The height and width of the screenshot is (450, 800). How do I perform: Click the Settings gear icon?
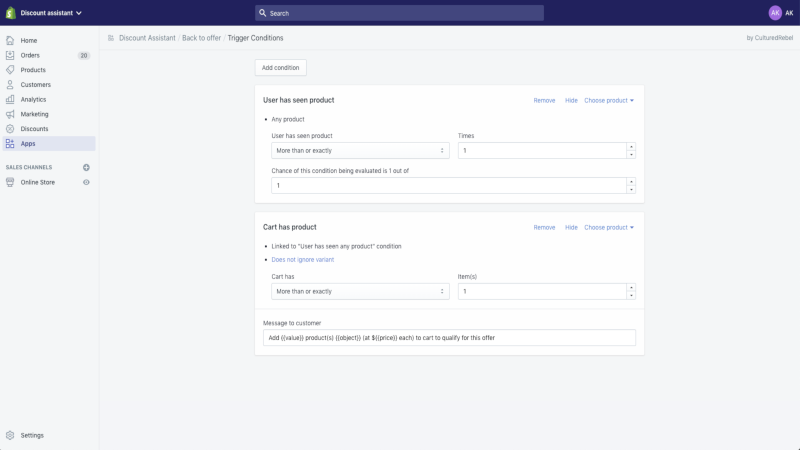pyautogui.click(x=10, y=435)
